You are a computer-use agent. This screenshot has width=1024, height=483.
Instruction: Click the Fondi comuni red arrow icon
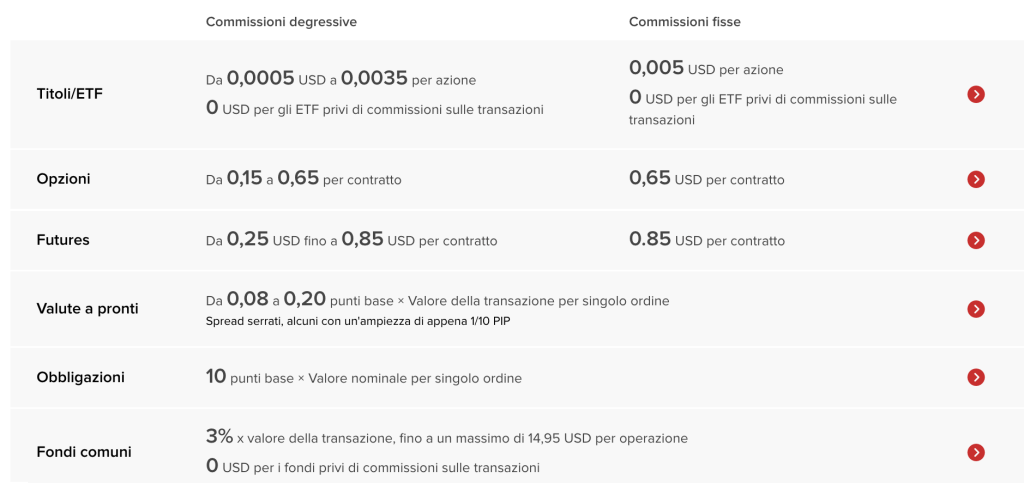[x=976, y=452]
